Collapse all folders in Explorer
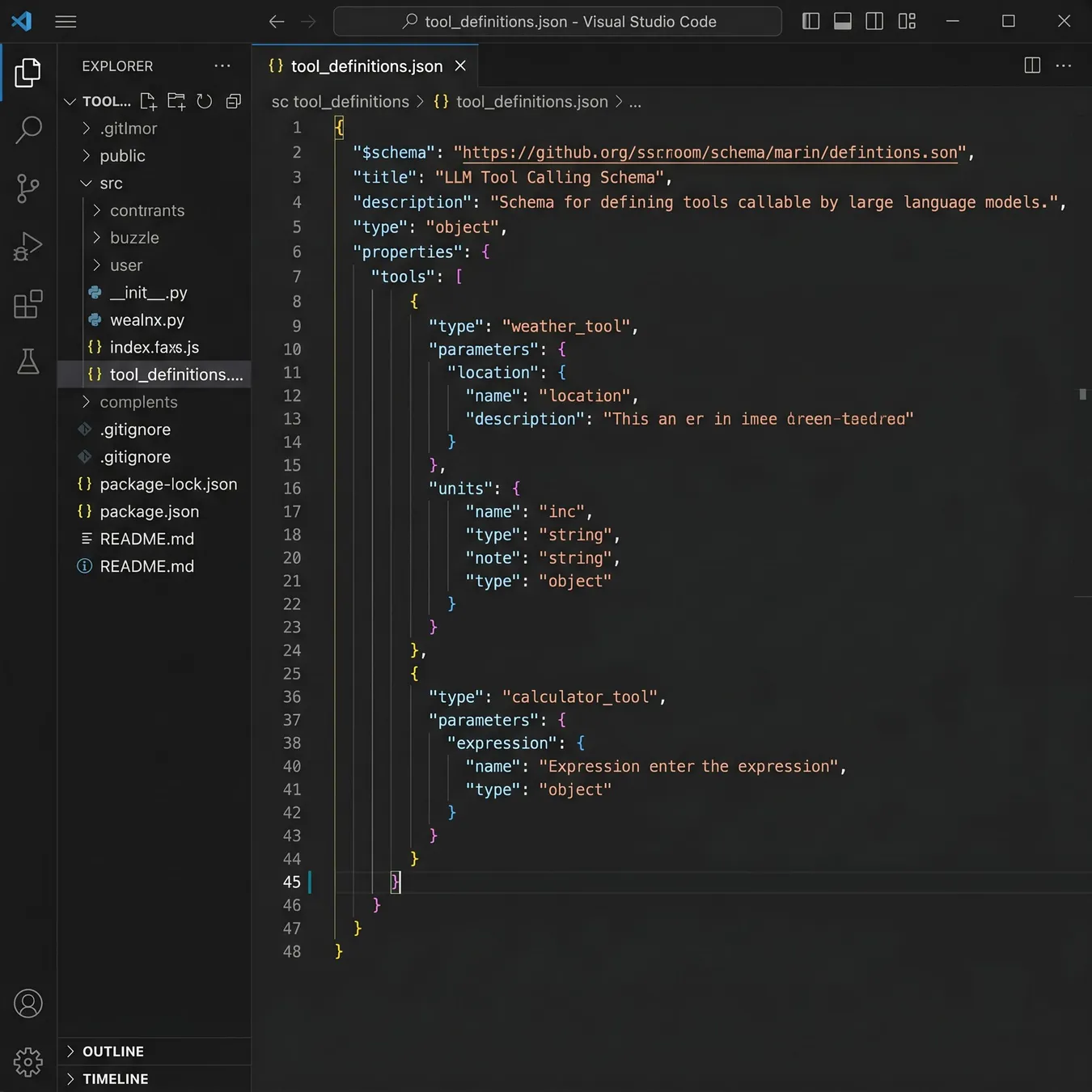Screen dimensions: 1092x1092 click(x=234, y=101)
